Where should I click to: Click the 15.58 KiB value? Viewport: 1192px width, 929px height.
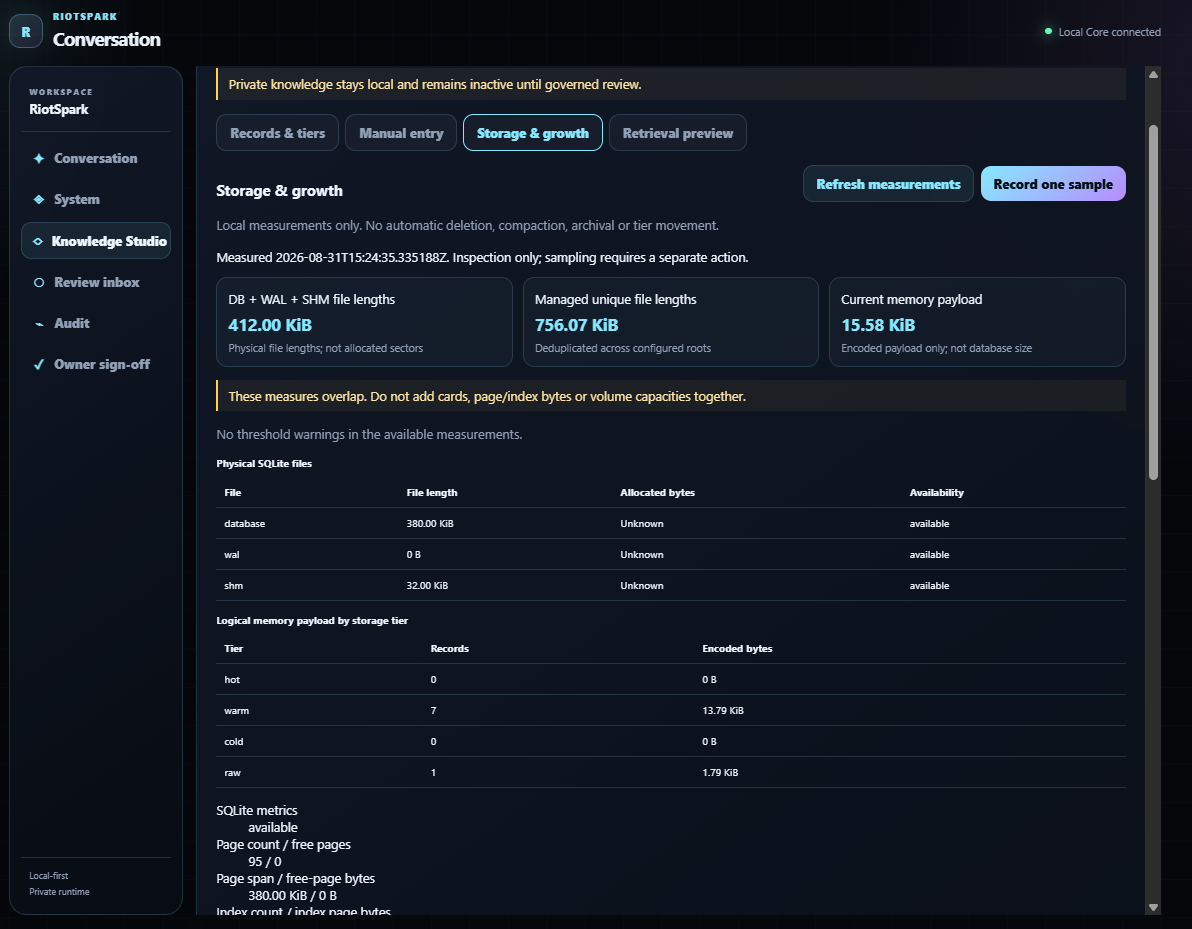(878, 325)
